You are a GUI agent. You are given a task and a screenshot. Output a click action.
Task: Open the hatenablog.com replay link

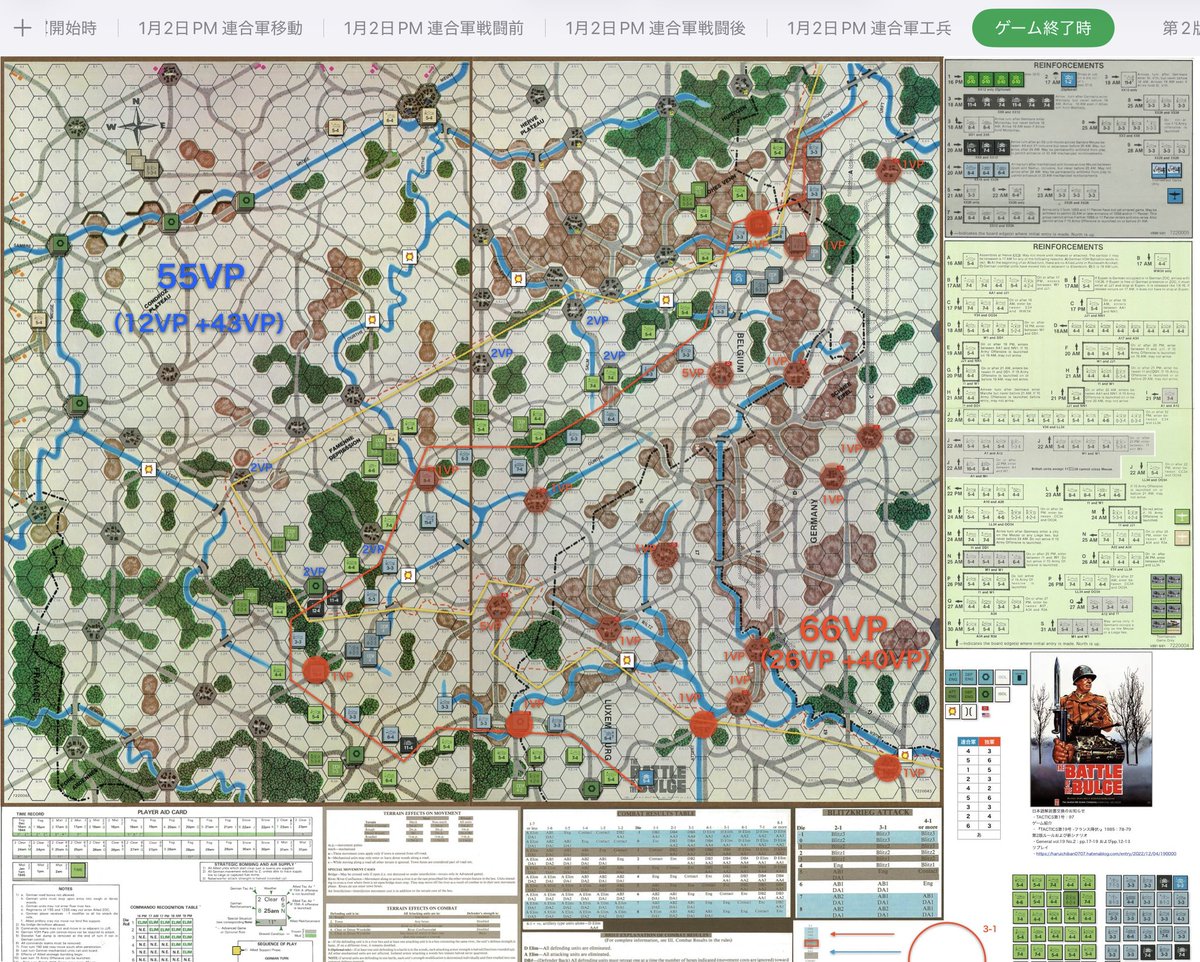pos(1106,853)
